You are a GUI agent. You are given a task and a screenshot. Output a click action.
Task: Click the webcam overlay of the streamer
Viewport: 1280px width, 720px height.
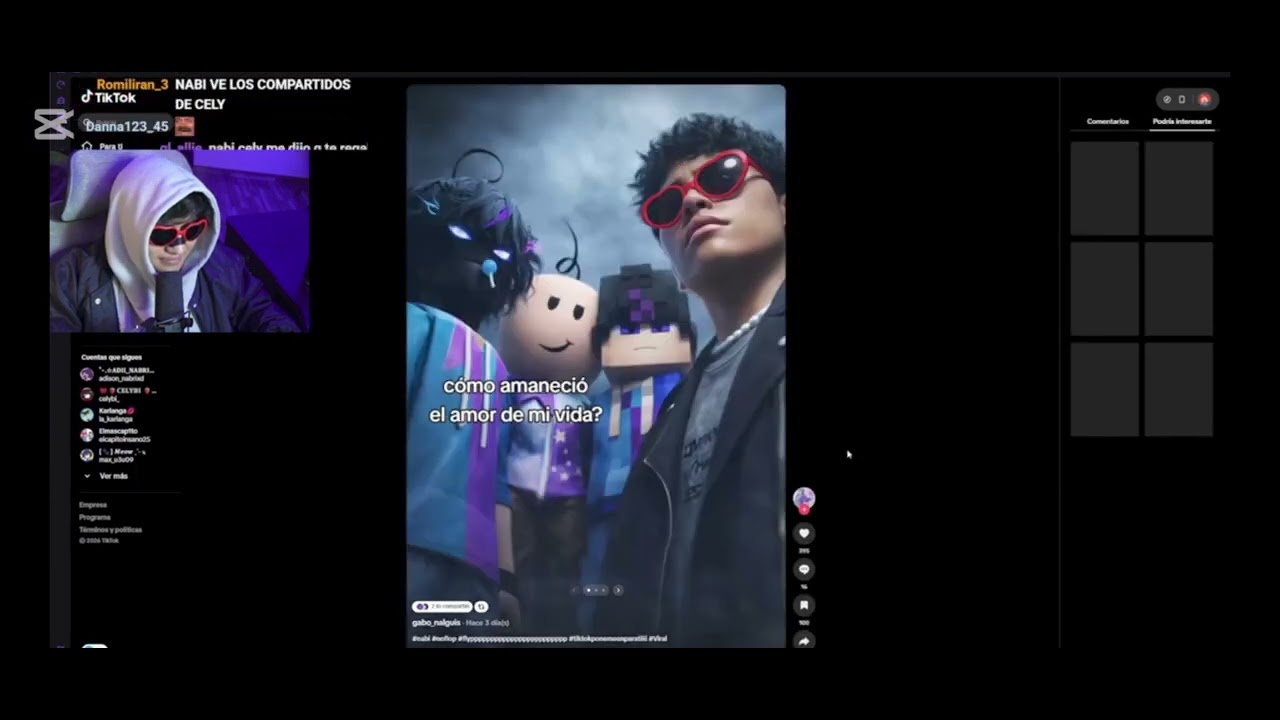(180, 240)
